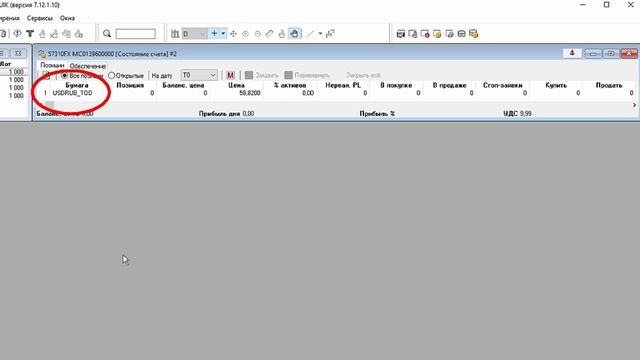
Task: Click the 'Закрыть все' button
Action: pyautogui.click(x=363, y=75)
